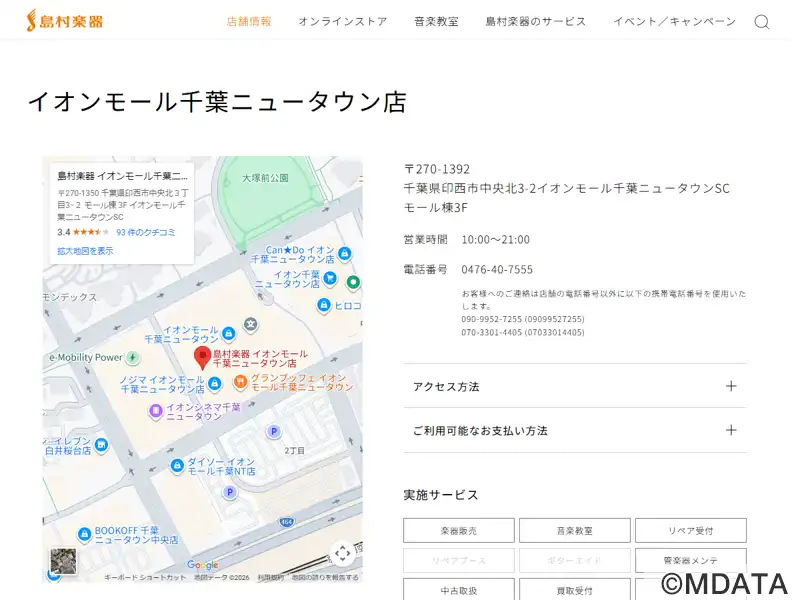Click 地図の誤りを報告する link
The height and width of the screenshot is (600, 800).
325,578
